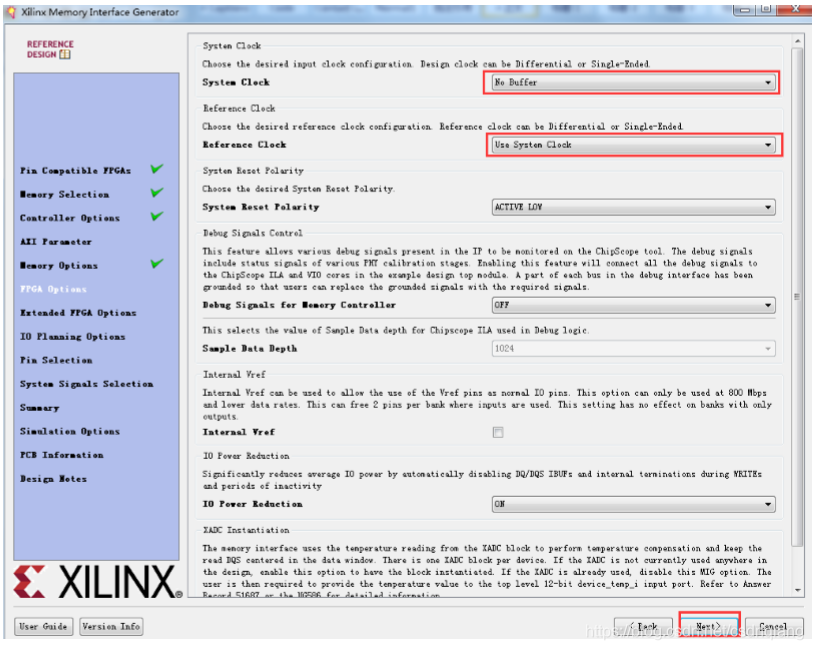Viewport: 813px width, 650px height.
Task: Go to AXI Parameter step
Action: [55, 242]
